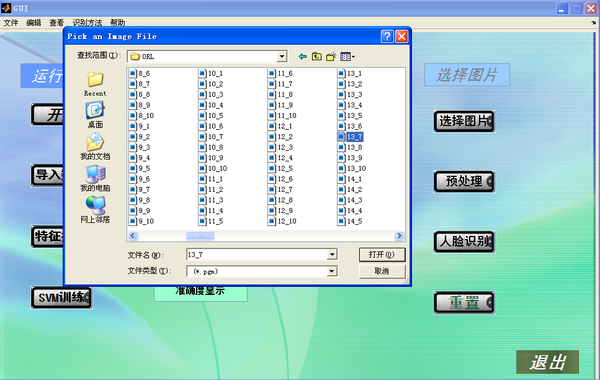This screenshot has height=380, width=600.
Task: Select file 9_5
Action: tap(140, 168)
